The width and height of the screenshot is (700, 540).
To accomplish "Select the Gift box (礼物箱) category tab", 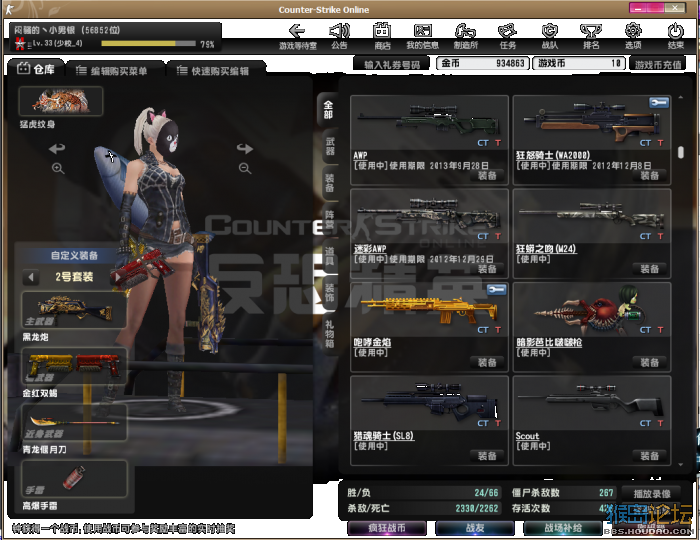I will tap(329, 334).
